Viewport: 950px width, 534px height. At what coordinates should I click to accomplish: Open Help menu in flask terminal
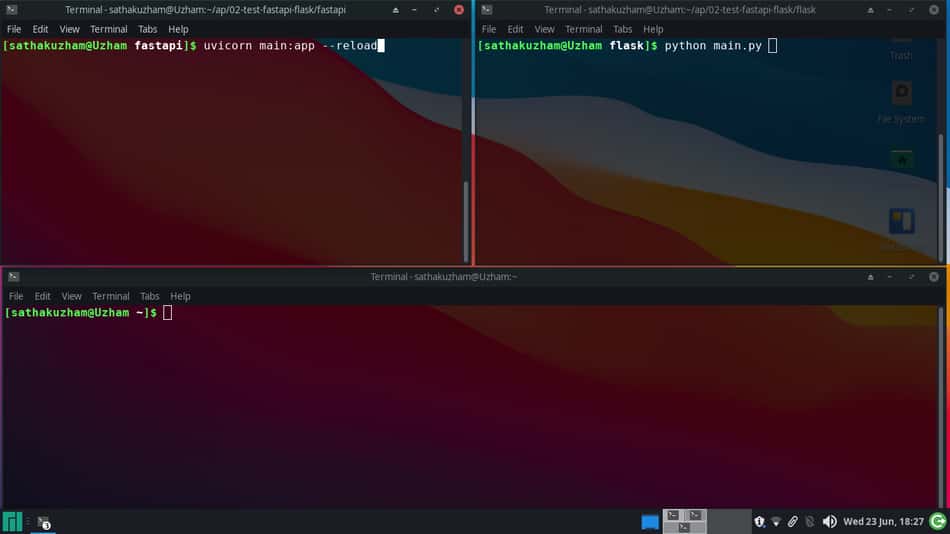653,29
